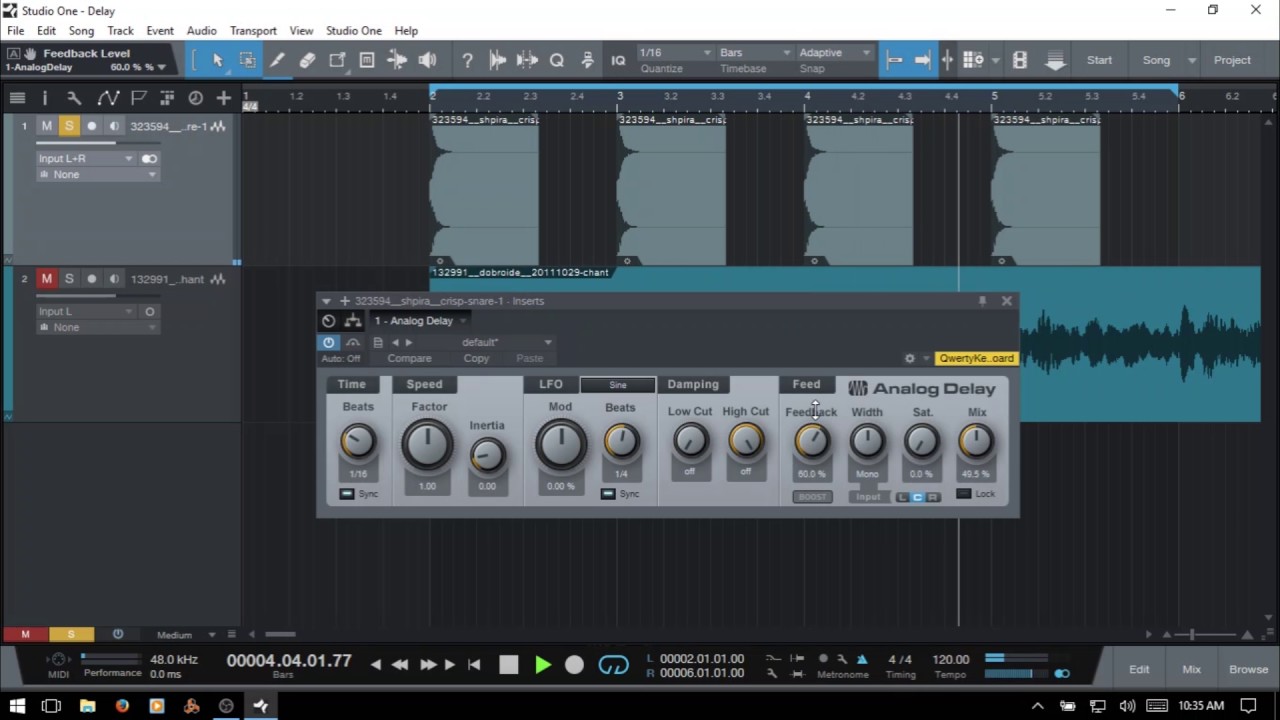Screen dimensions: 1280x720
Task: Select the Range tool
Action: 247,60
